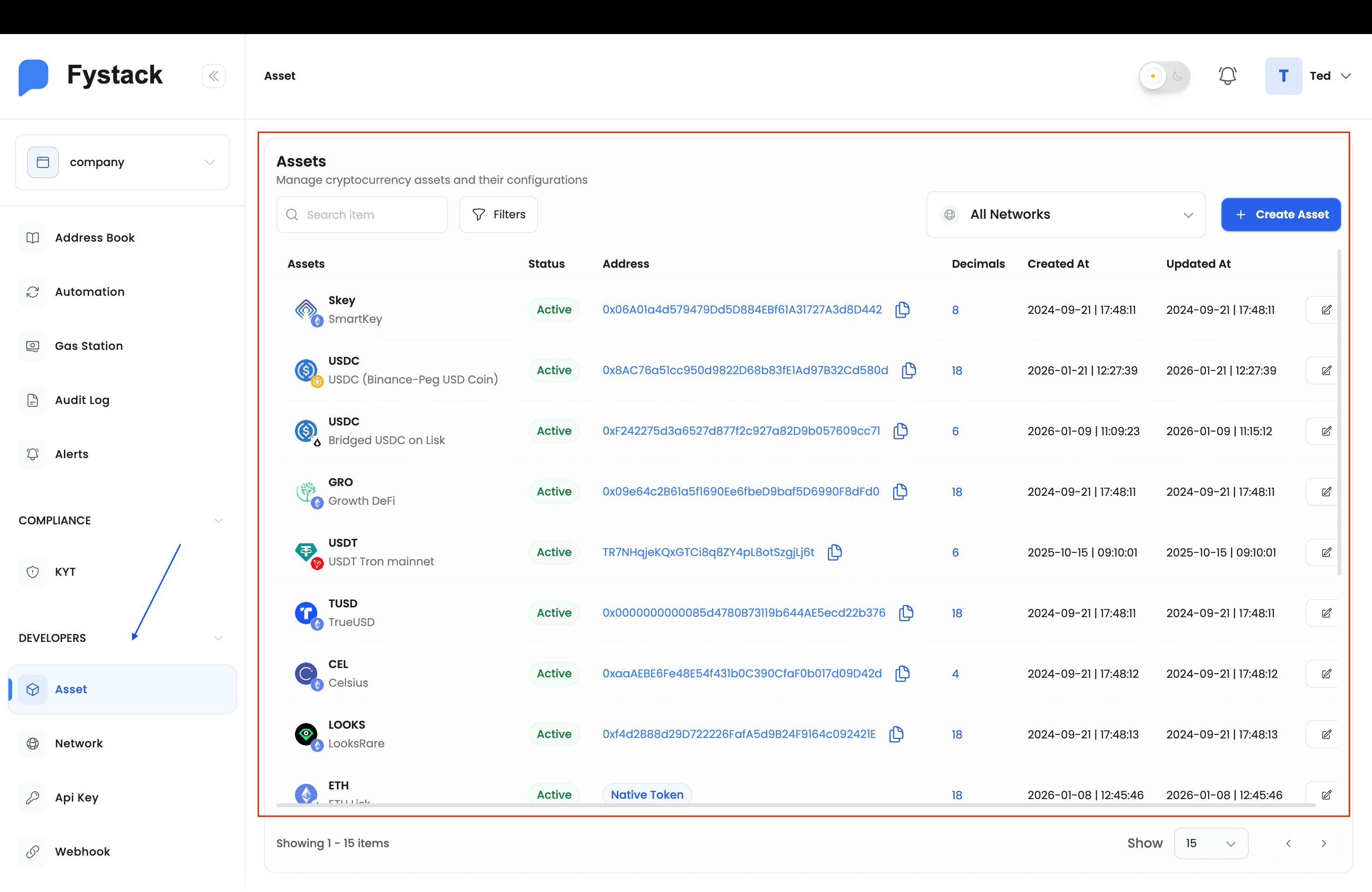The width and height of the screenshot is (1372, 892).
Task: Open the Alerts page
Action: pyautogui.click(x=122, y=454)
